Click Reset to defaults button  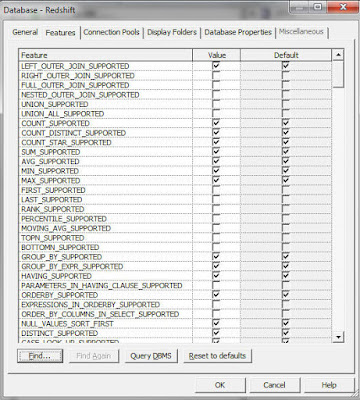(x=217, y=356)
